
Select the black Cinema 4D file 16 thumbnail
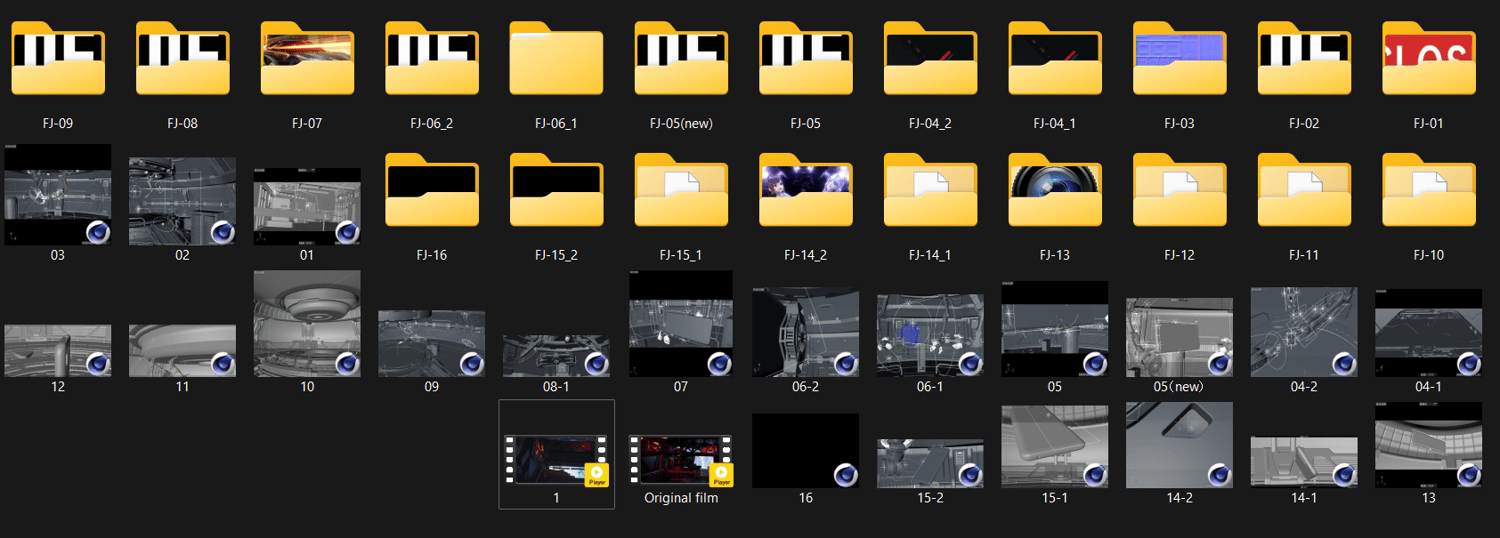[806, 451]
